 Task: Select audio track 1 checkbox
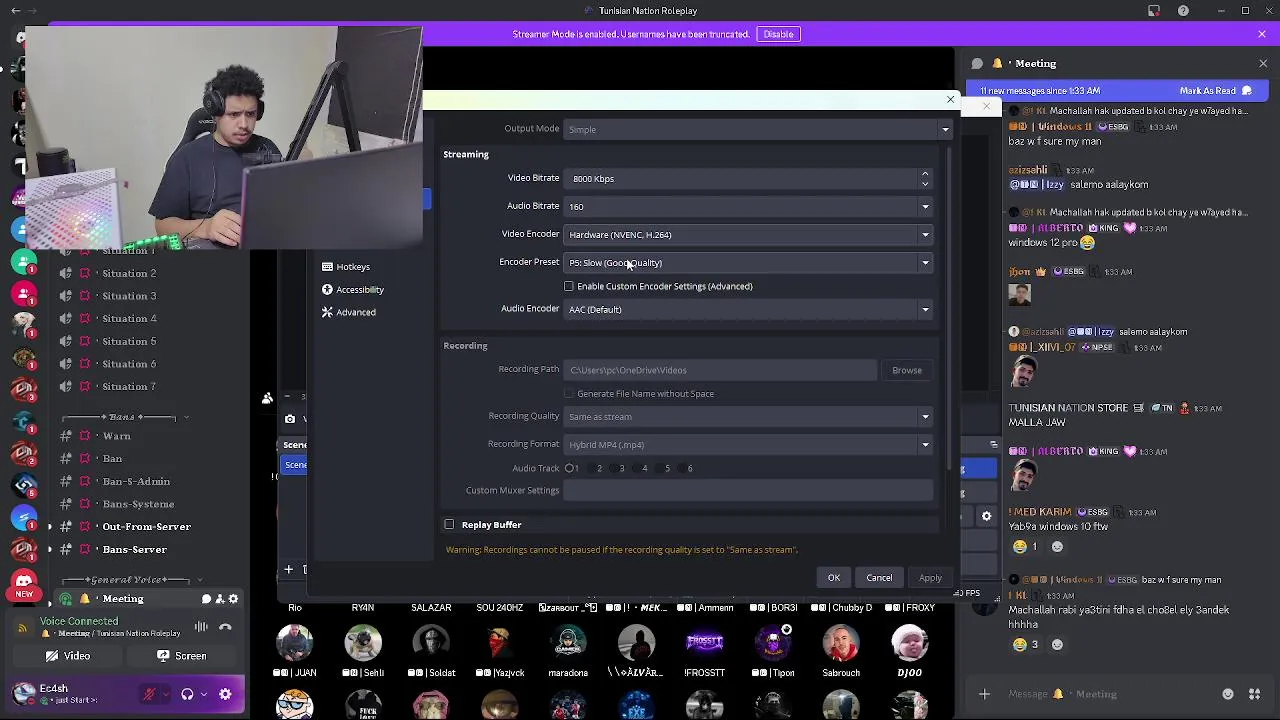pyautogui.click(x=569, y=468)
